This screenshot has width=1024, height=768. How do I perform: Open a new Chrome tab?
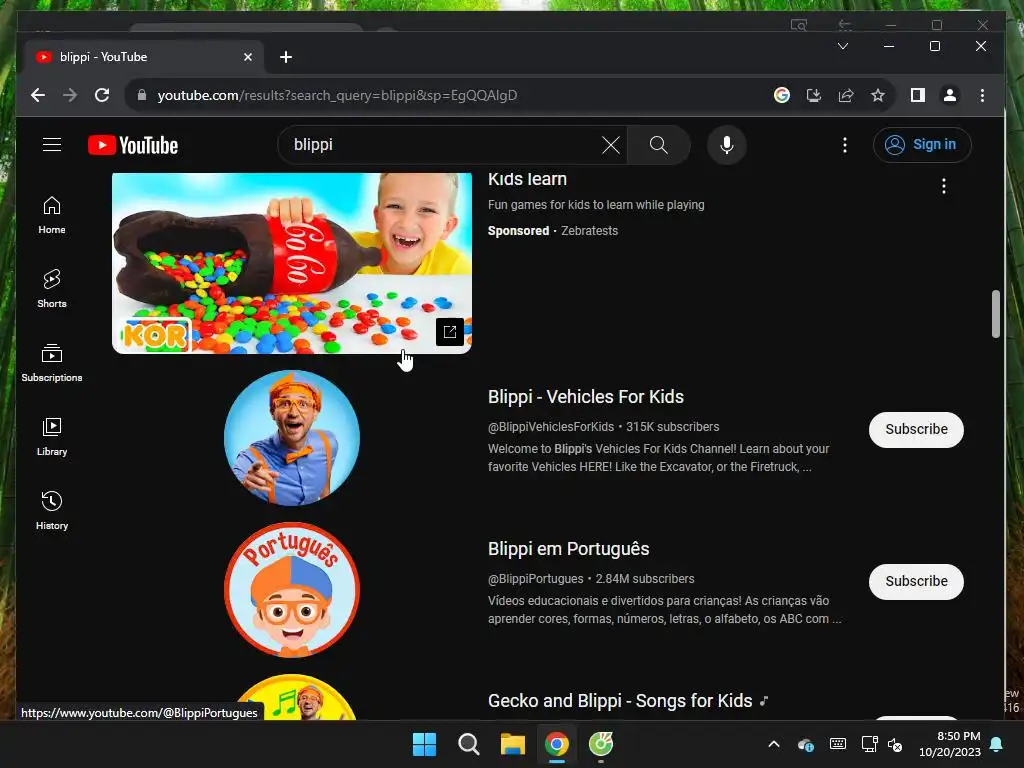[286, 57]
